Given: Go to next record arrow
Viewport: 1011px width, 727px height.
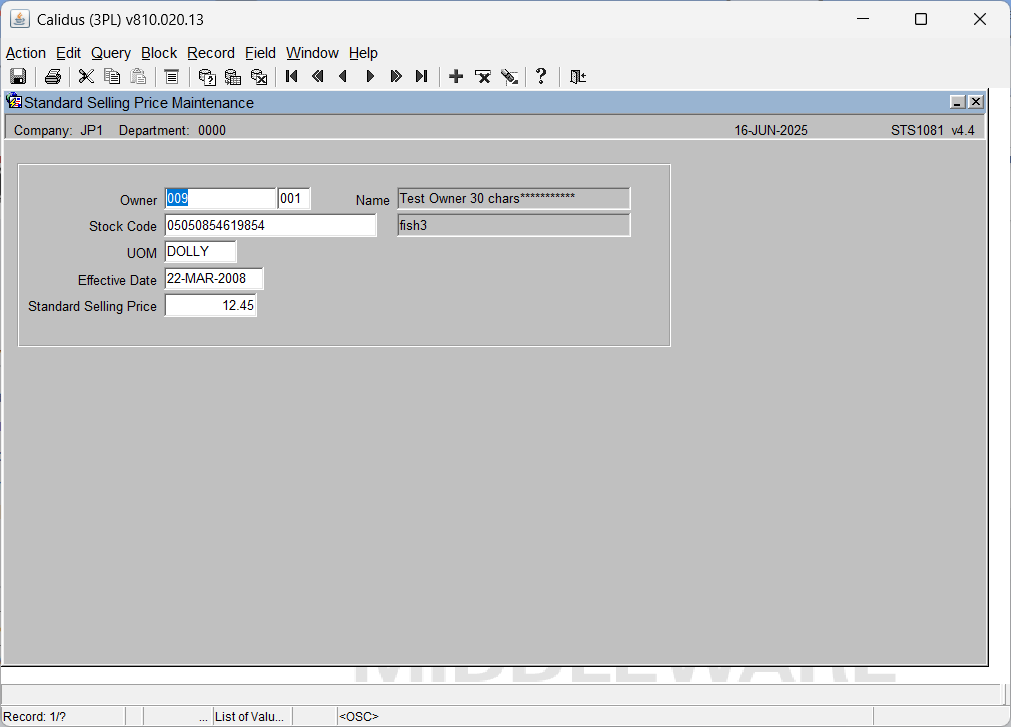Looking at the screenshot, I should tap(370, 77).
